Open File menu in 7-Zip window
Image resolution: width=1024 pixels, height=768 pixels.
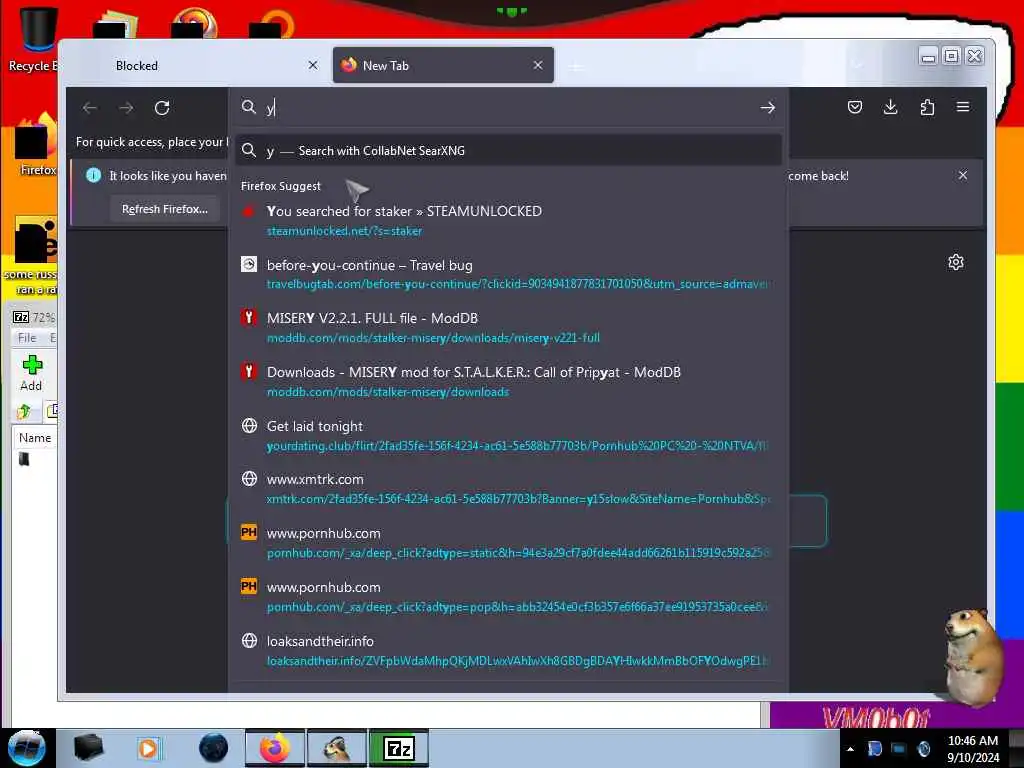coord(27,338)
